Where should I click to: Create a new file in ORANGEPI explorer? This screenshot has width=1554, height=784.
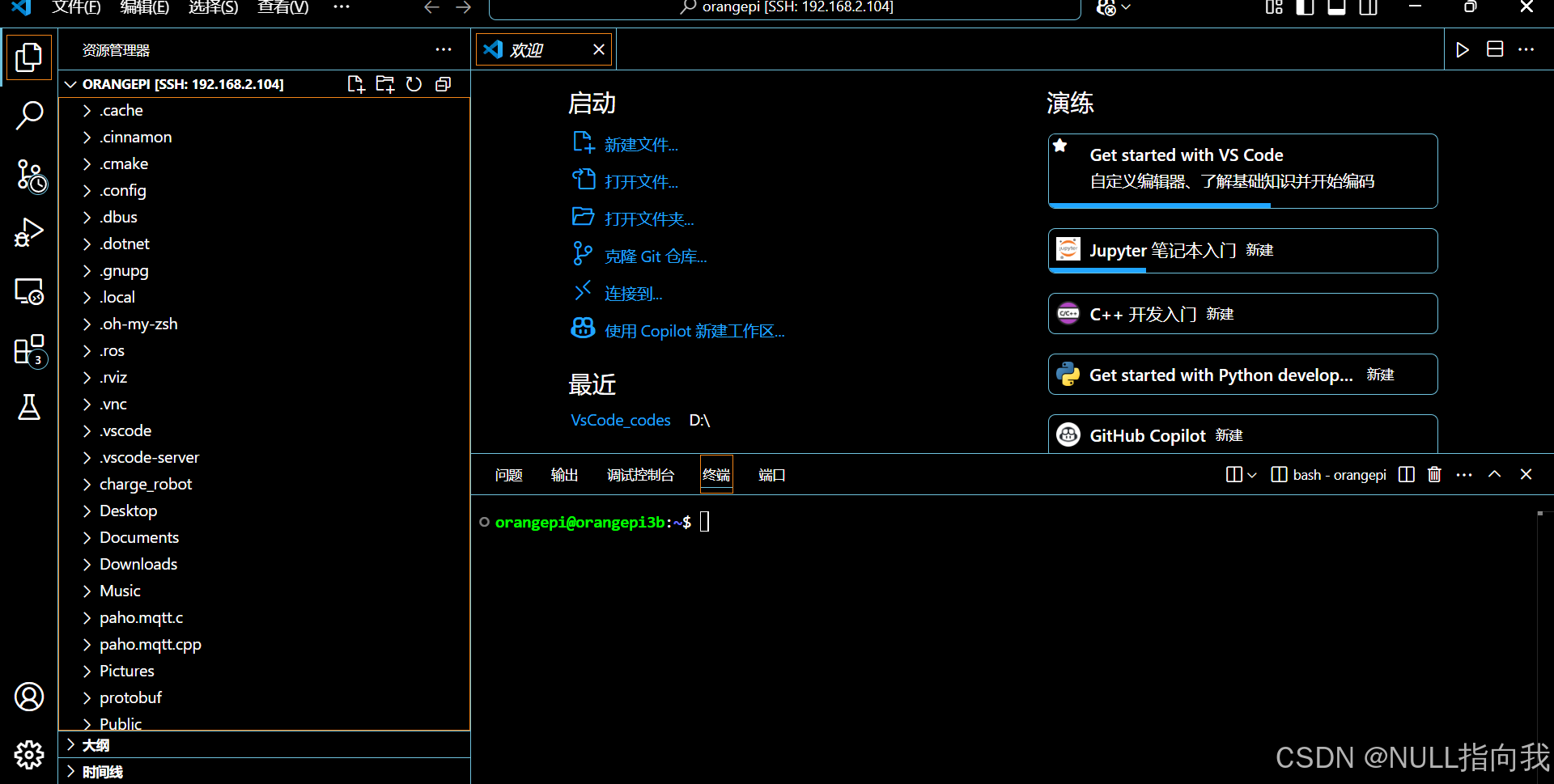click(x=356, y=84)
